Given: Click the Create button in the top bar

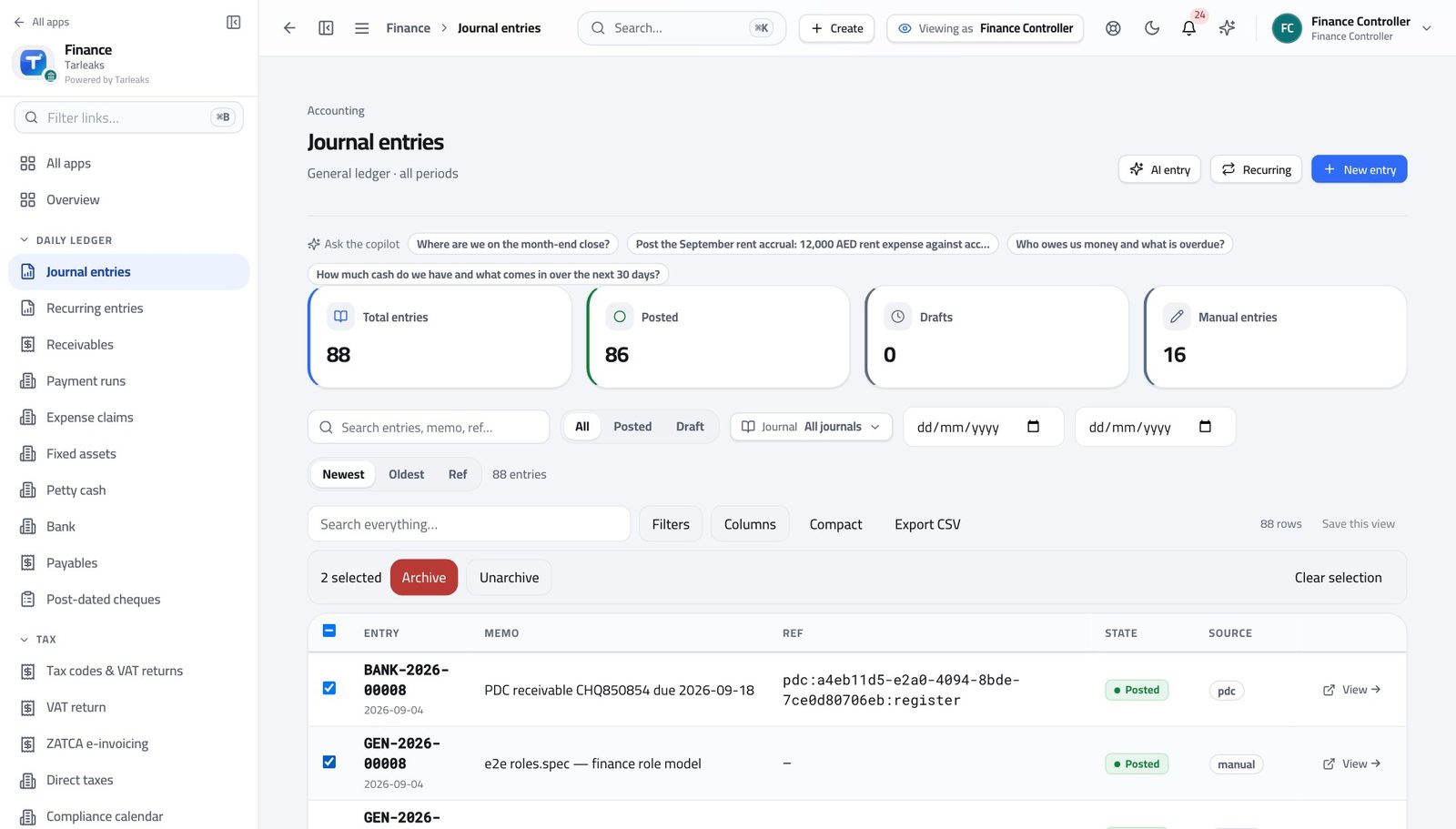Looking at the screenshot, I should click(836, 28).
